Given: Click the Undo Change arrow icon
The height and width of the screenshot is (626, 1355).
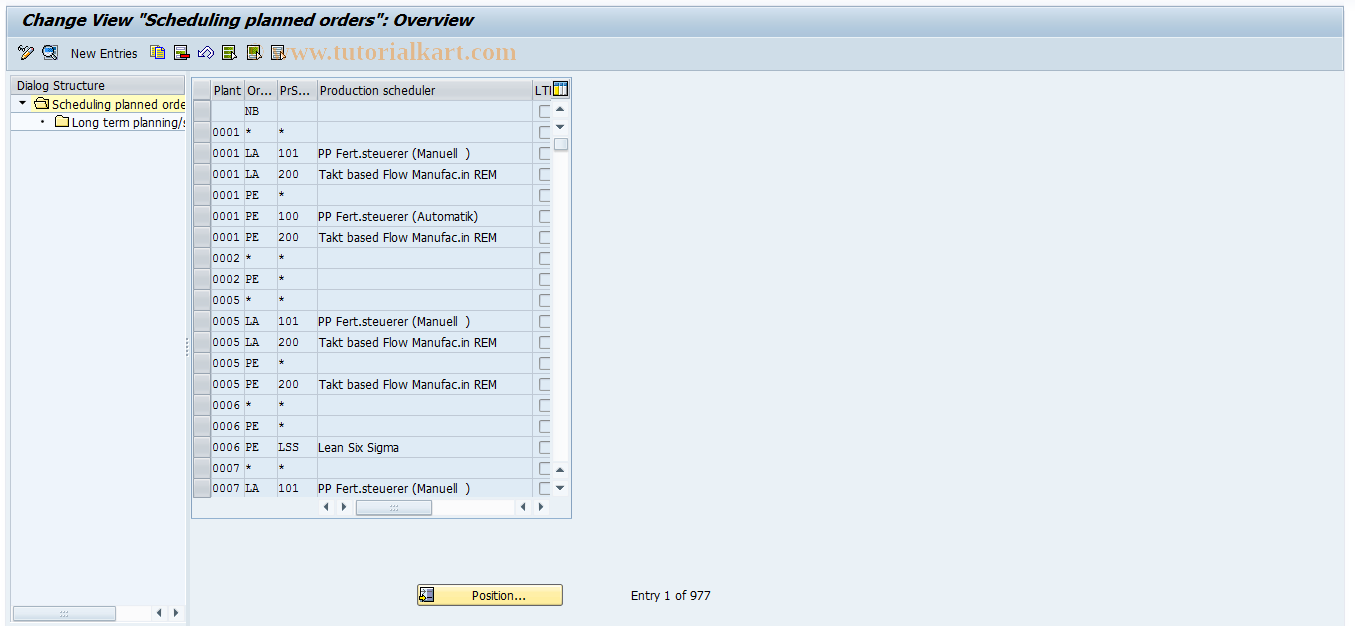Looking at the screenshot, I should click(x=206, y=53).
